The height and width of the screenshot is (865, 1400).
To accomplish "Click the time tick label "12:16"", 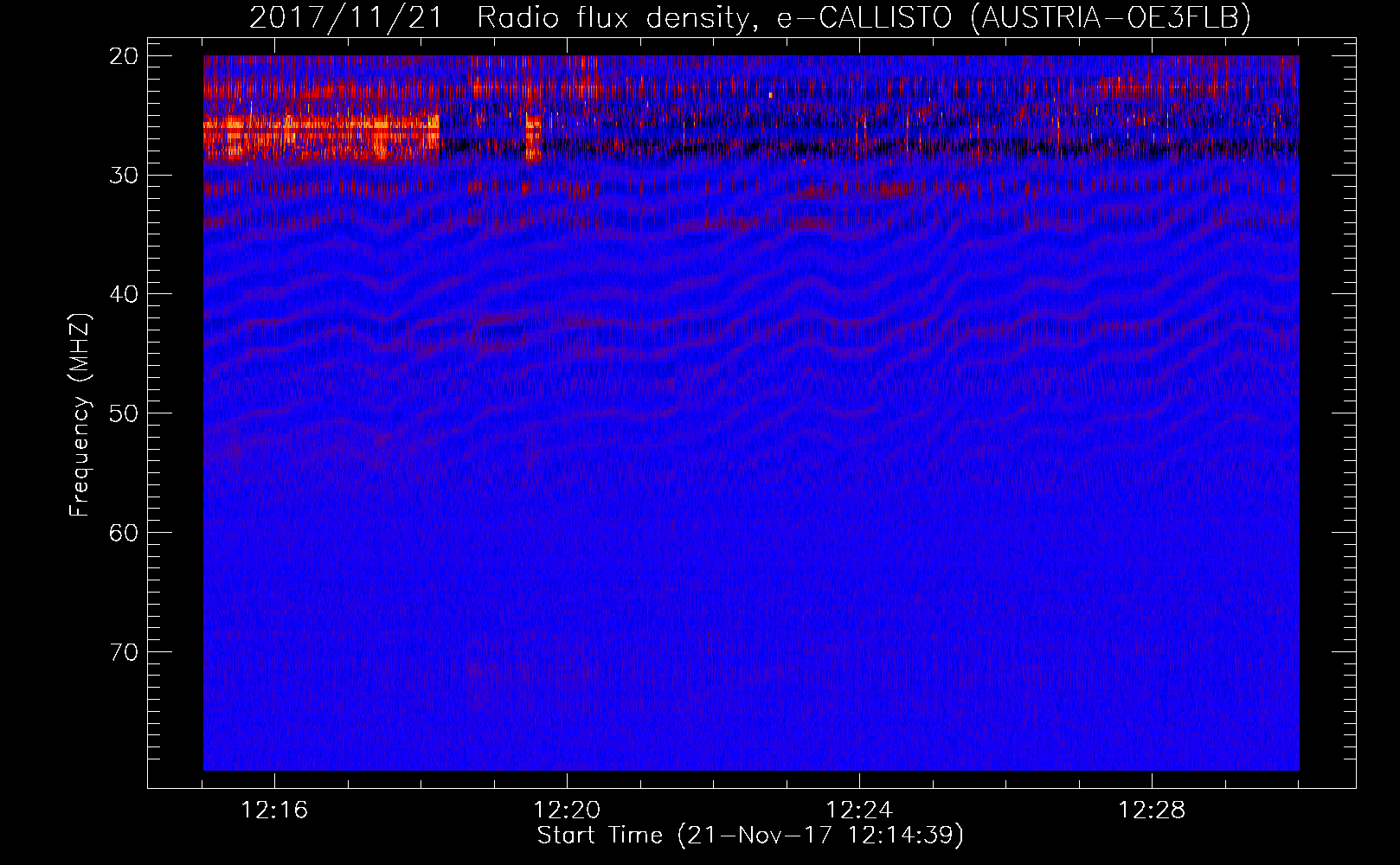I will click(275, 811).
